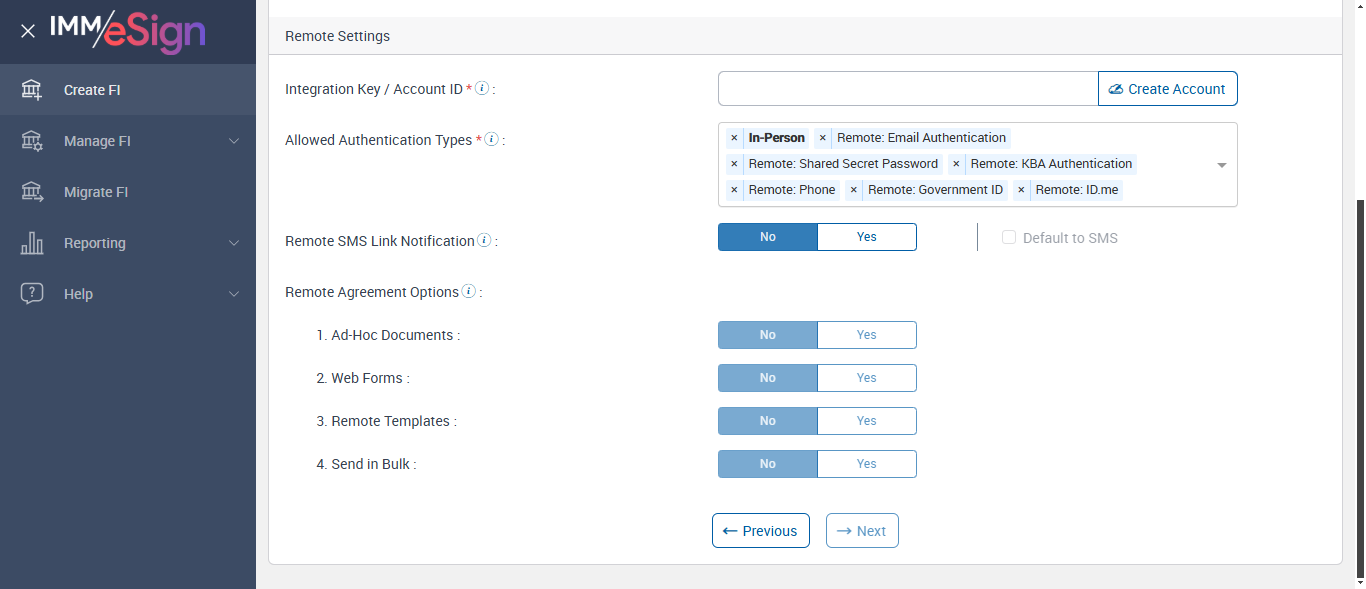Viewport: 1366px width, 589px height.
Task: Set Remote SMS Link Notification to Yes
Action: pyautogui.click(x=866, y=237)
